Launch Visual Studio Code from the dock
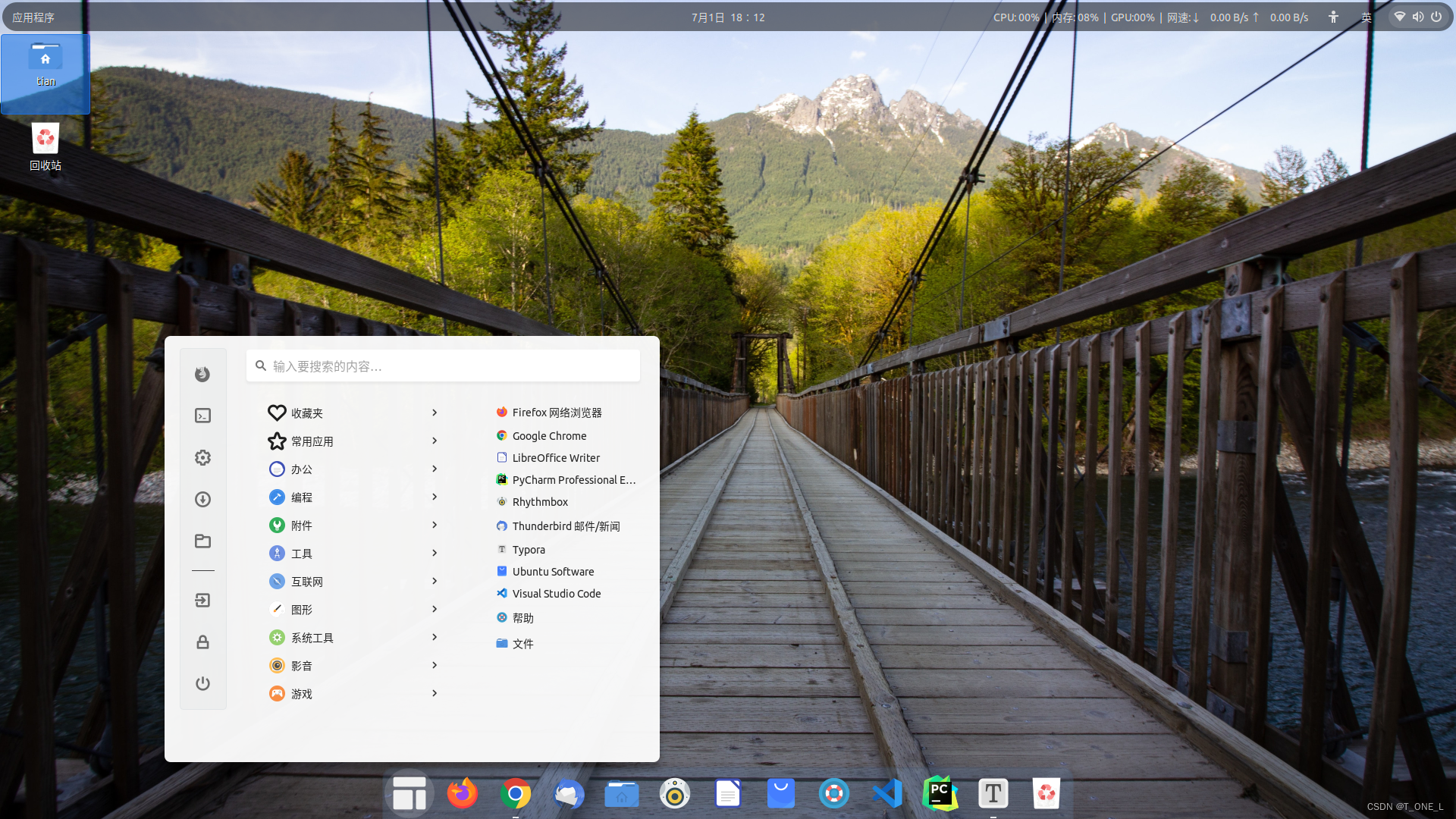Viewport: 1456px width, 819px height. pyautogui.click(x=887, y=794)
